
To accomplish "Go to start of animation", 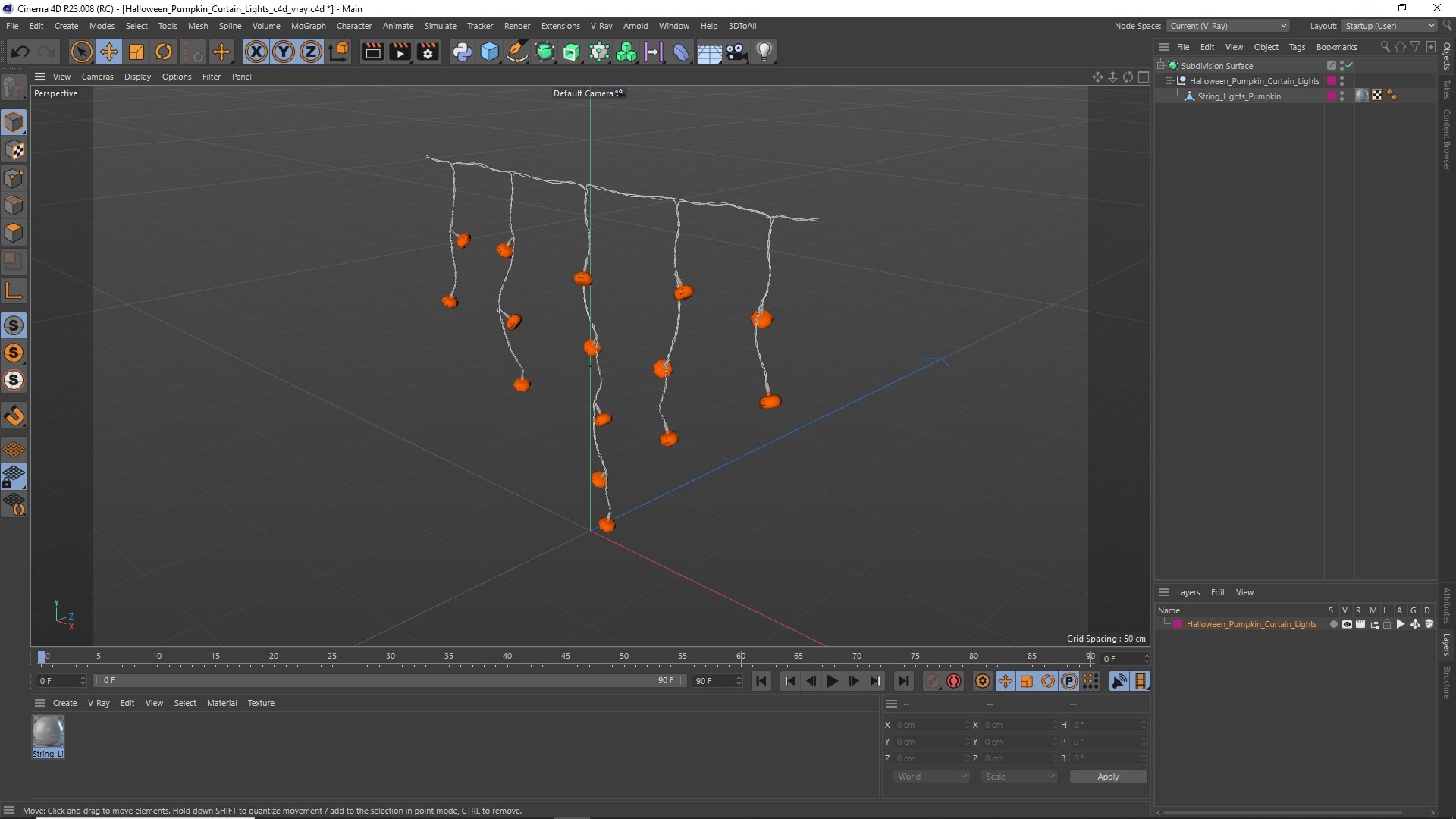I will click(x=761, y=681).
